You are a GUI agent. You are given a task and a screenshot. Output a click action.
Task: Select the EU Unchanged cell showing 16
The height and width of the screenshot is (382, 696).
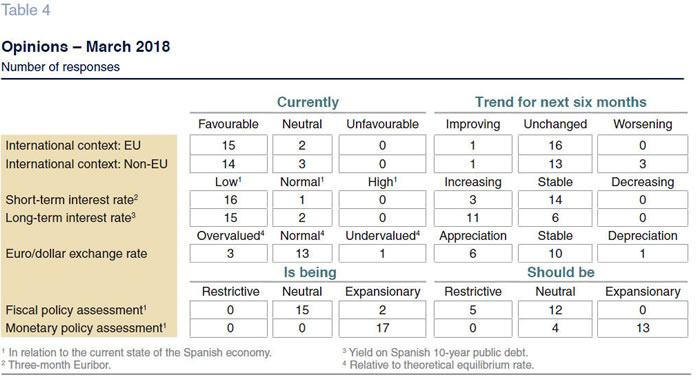(x=555, y=145)
